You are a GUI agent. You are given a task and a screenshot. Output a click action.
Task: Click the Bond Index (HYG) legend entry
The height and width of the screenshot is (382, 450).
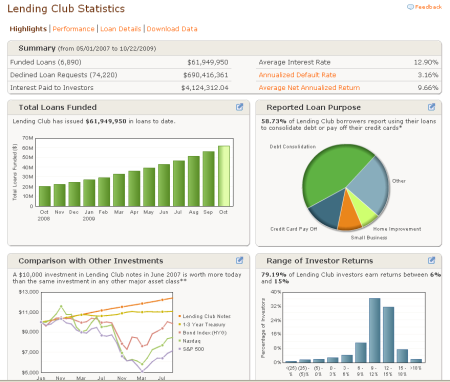pos(203,333)
